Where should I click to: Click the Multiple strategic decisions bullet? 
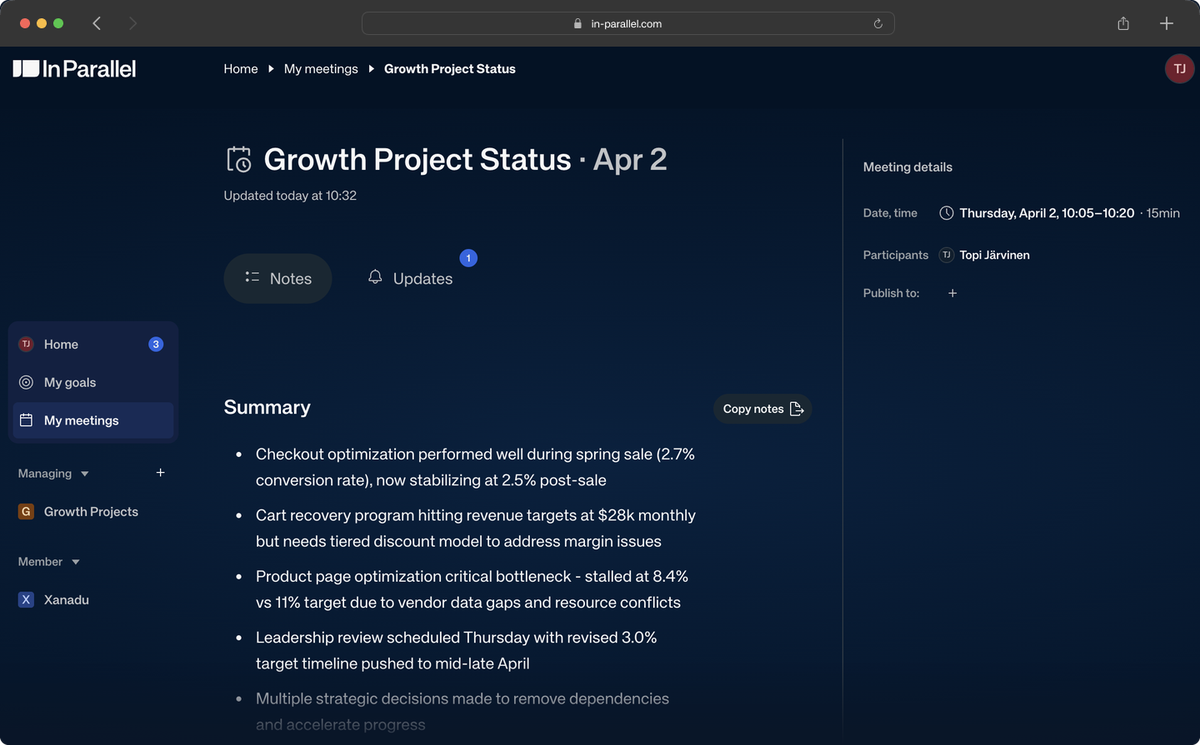tap(462, 711)
